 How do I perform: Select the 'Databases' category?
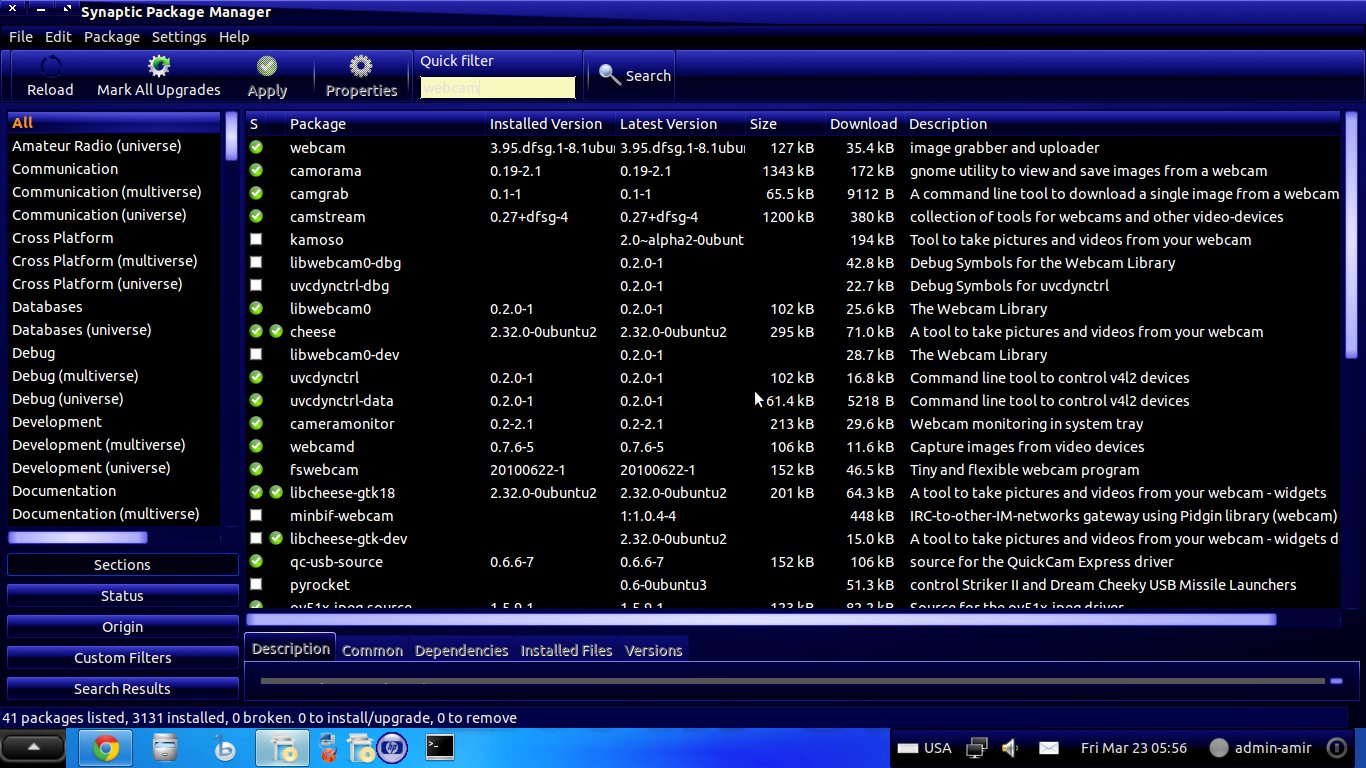coord(114,307)
